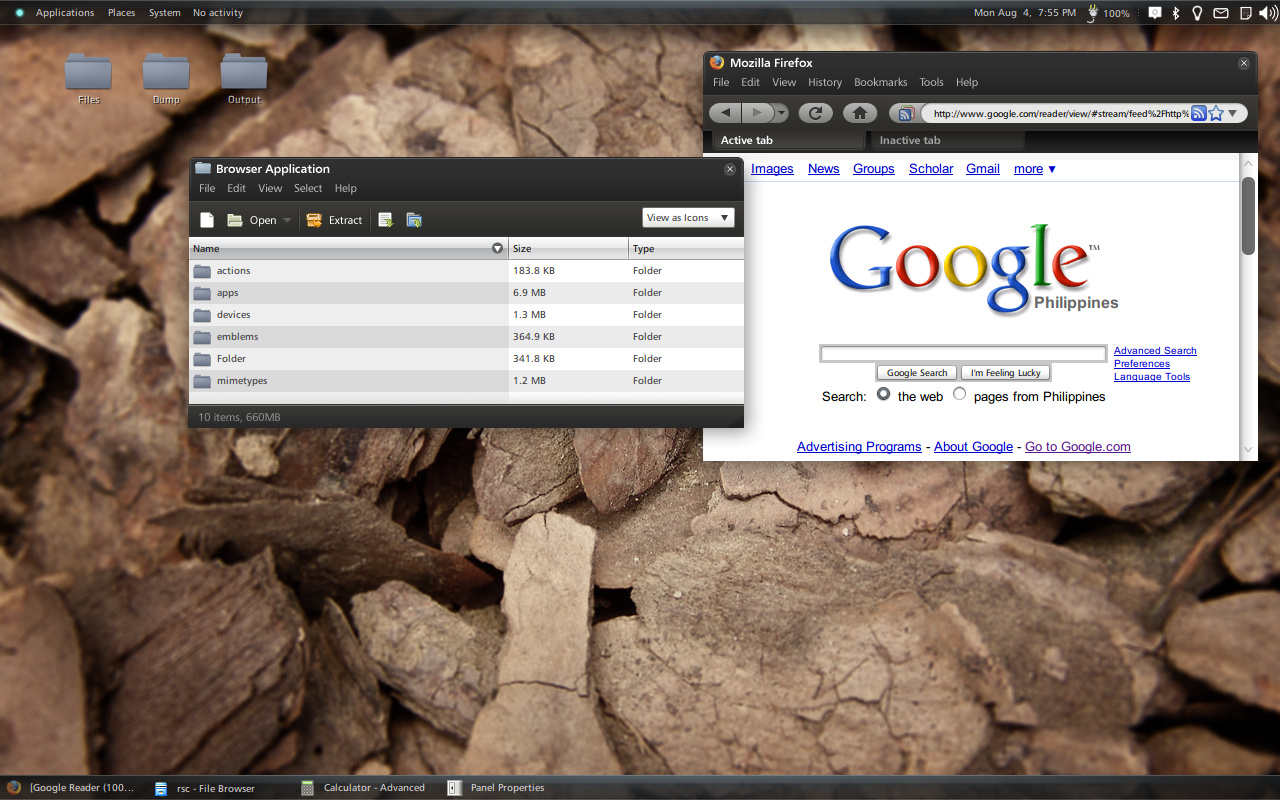Click the Firefox back arrow button

[726, 113]
